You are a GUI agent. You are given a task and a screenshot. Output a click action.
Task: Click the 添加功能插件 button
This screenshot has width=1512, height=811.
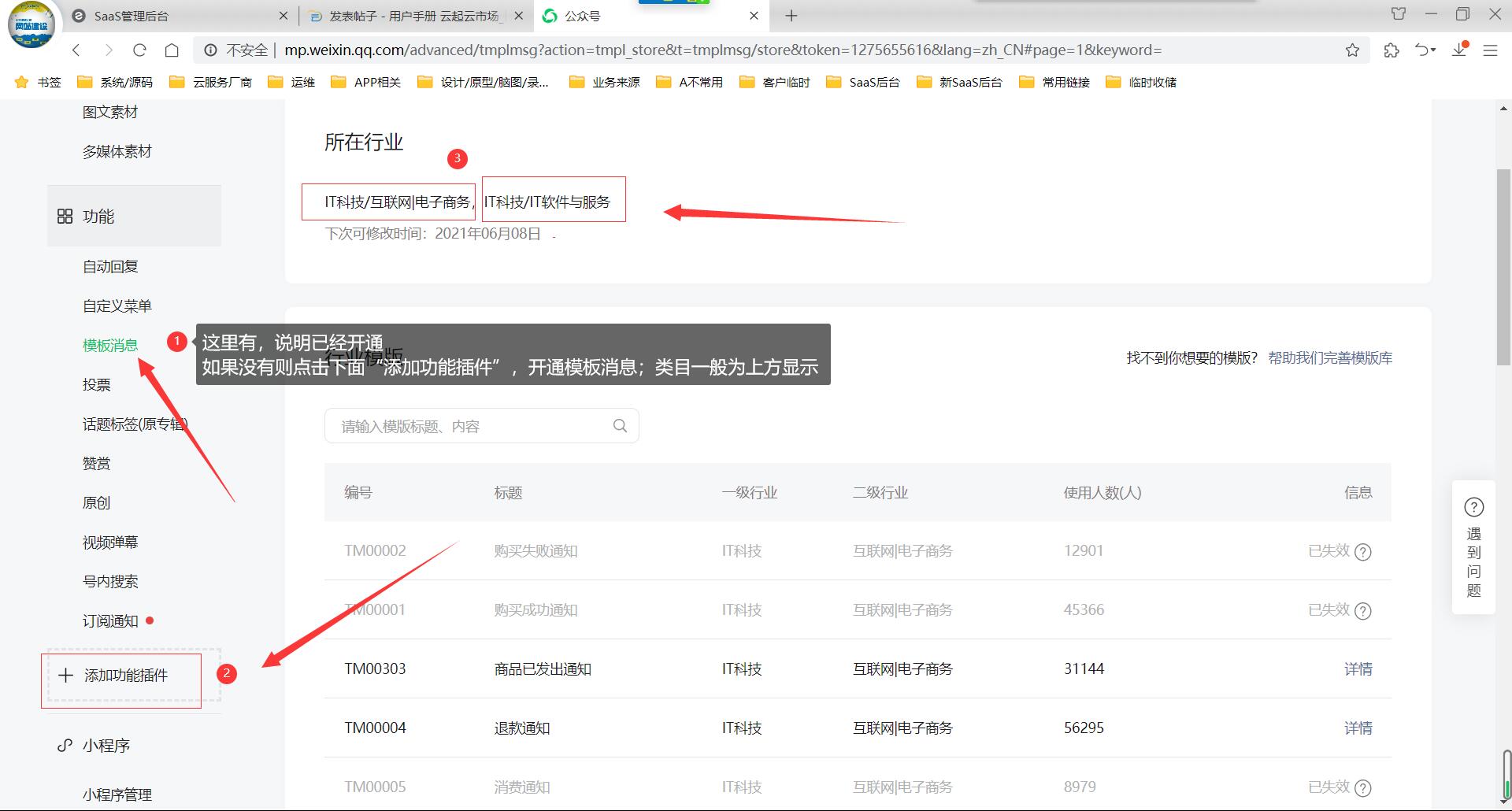point(134,676)
